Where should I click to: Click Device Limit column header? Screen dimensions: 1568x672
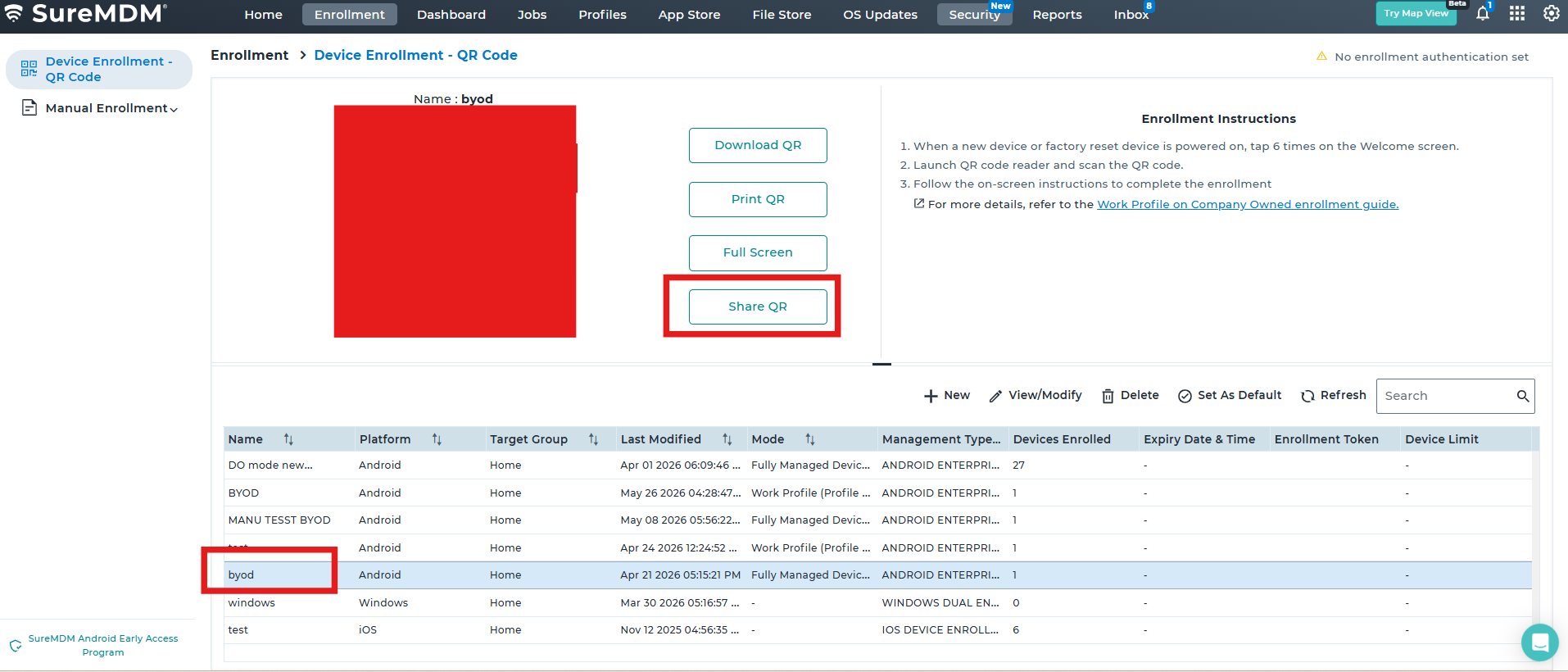click(x=1442, y=439)
